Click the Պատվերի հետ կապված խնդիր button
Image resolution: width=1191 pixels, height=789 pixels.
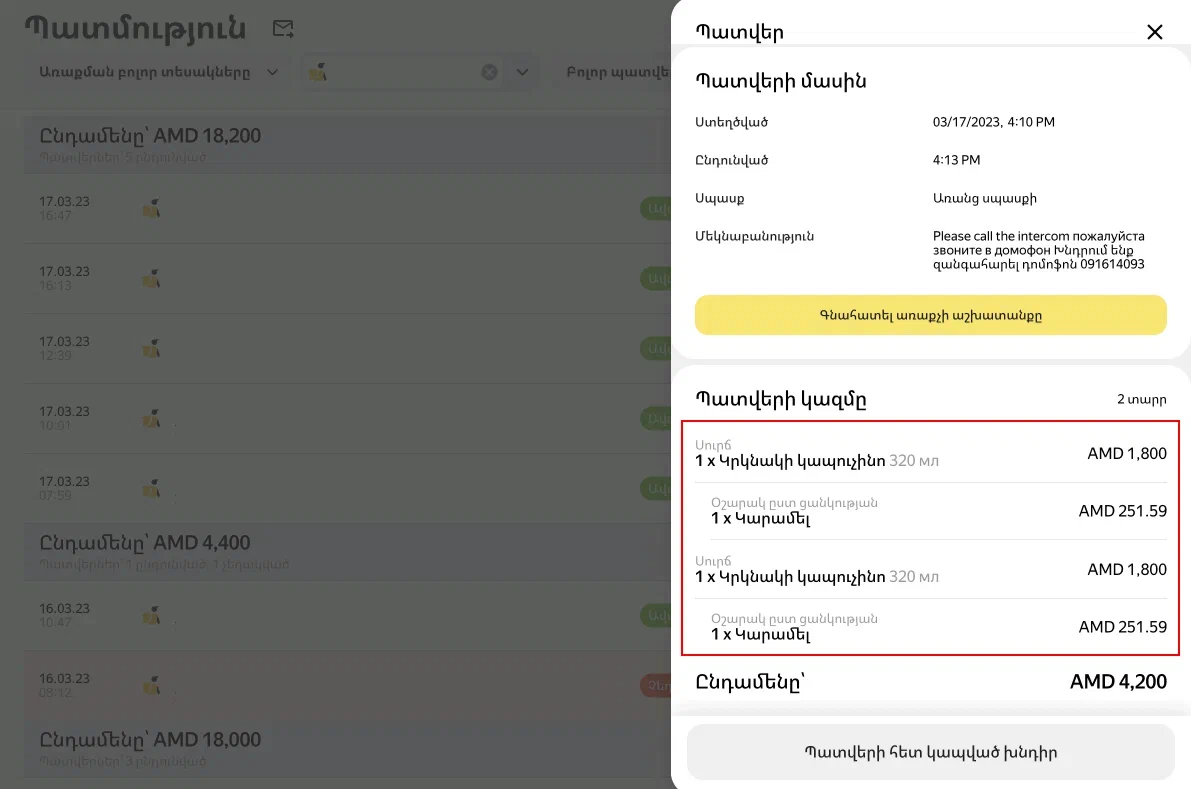[930, 752]
